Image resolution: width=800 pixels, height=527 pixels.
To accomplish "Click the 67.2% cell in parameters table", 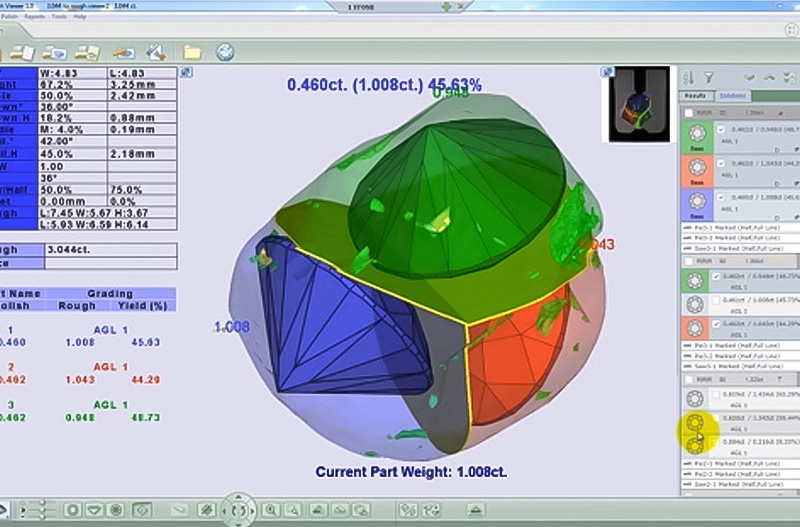I will coord(72,85).
